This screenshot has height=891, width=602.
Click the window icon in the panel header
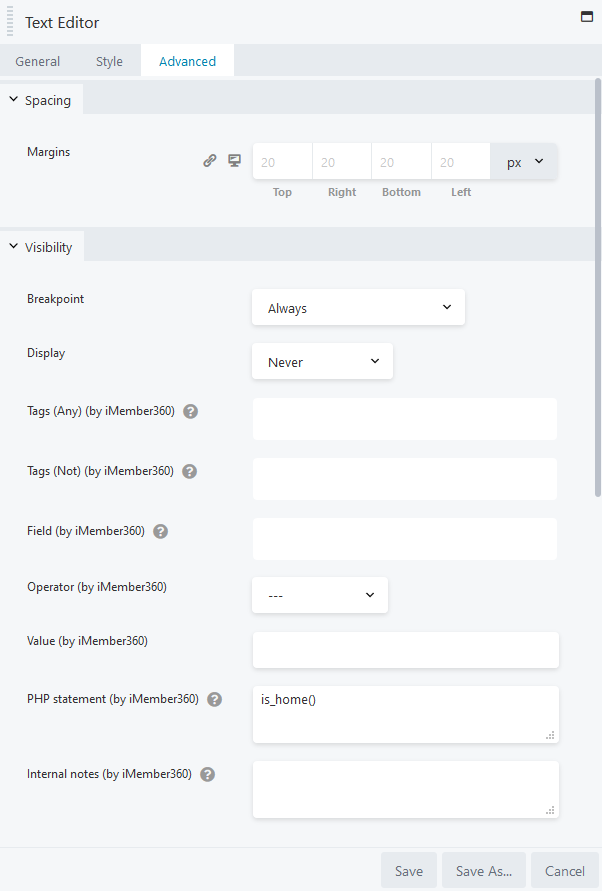(x=586, y=17)
